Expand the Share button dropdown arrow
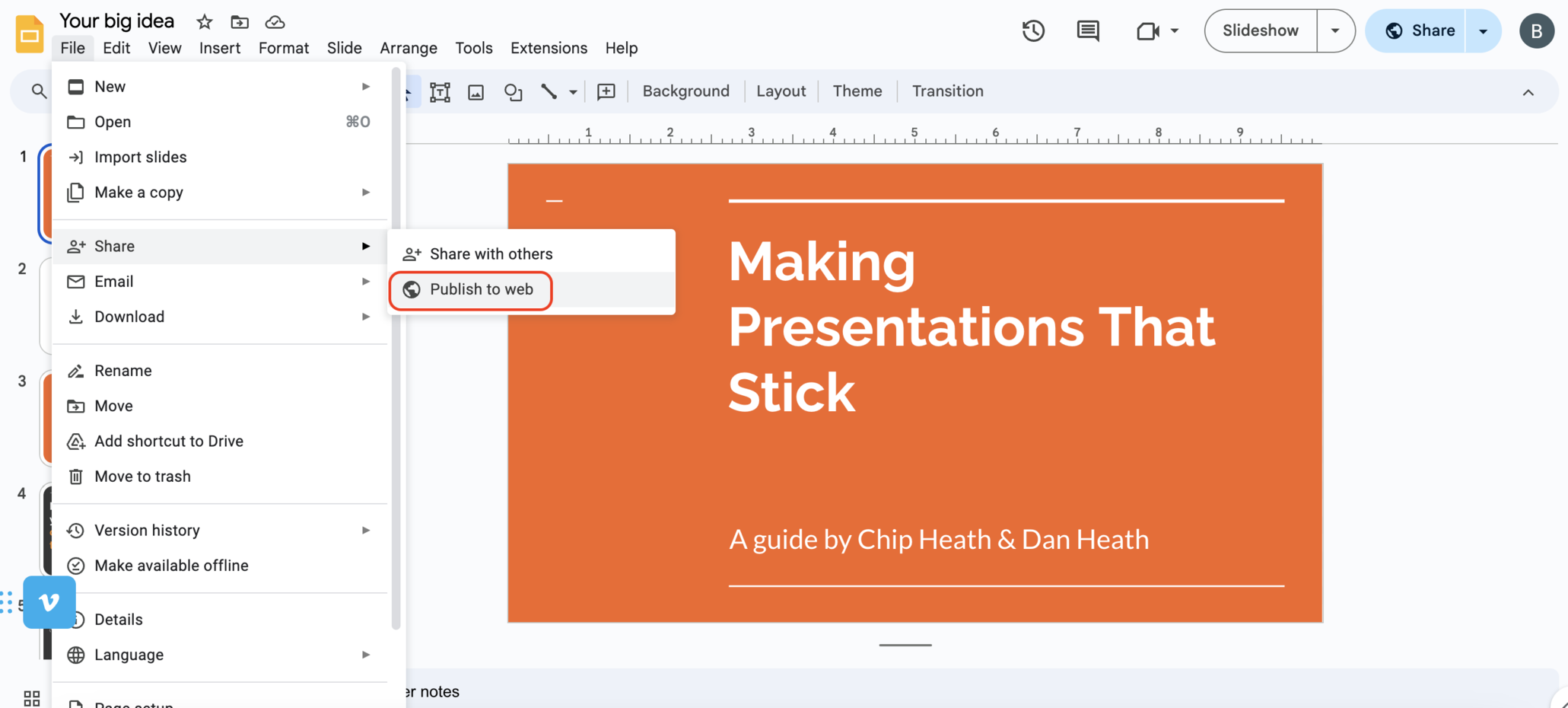The image size is (1568, 708). 1483,31
